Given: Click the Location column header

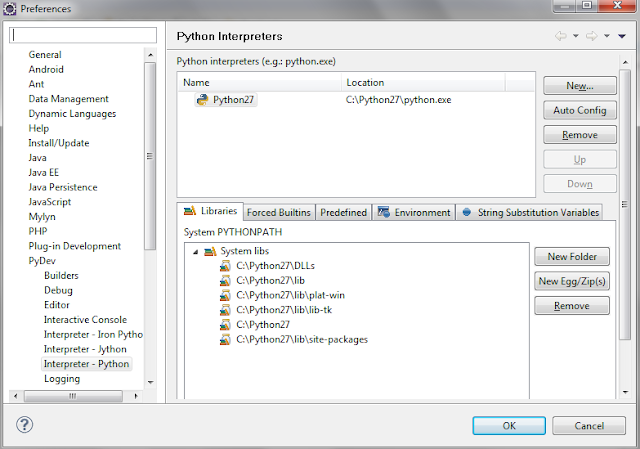Looking at the screenshot, I should click(x=424, y=82).
